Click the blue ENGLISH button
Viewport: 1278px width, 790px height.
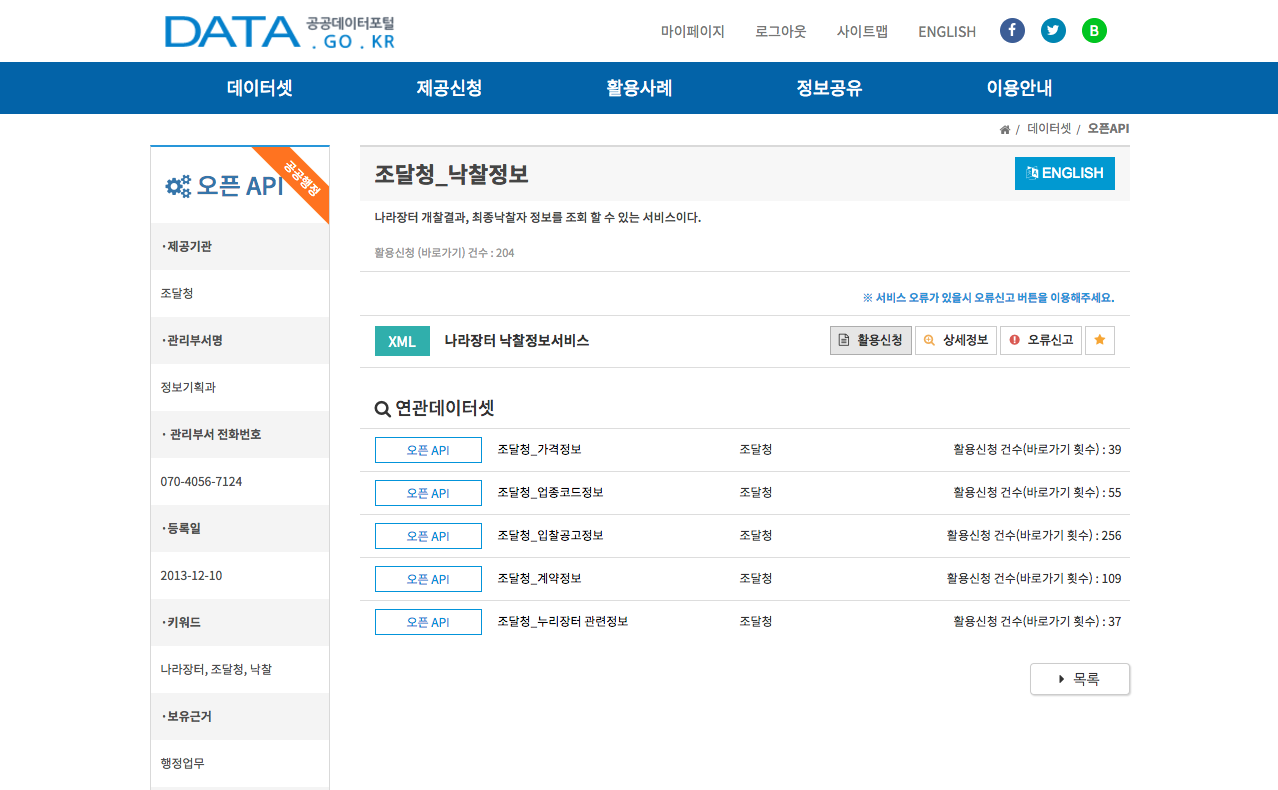(1065, 173)
